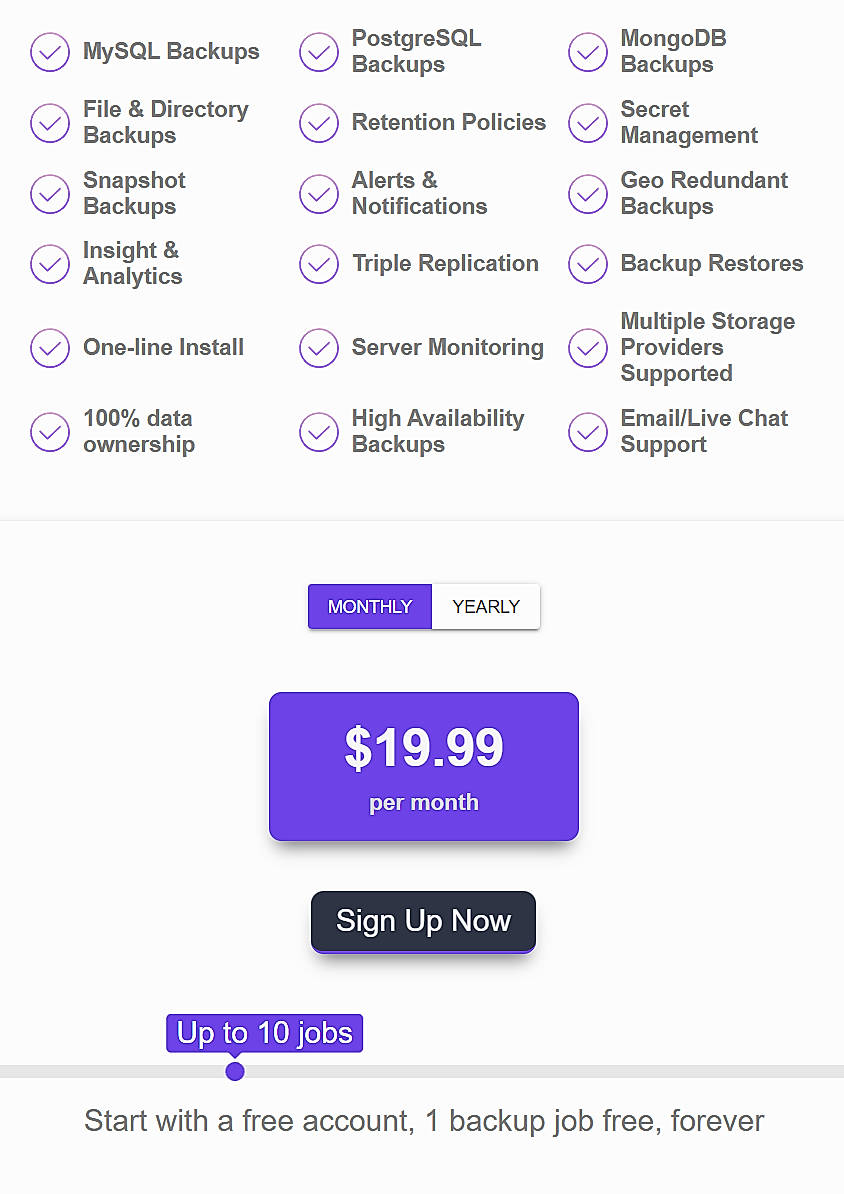This screenshot has width=844, height=1194.
Task: Click the Email/Live Chat Support checkmark icon
Action: (587, 431)
